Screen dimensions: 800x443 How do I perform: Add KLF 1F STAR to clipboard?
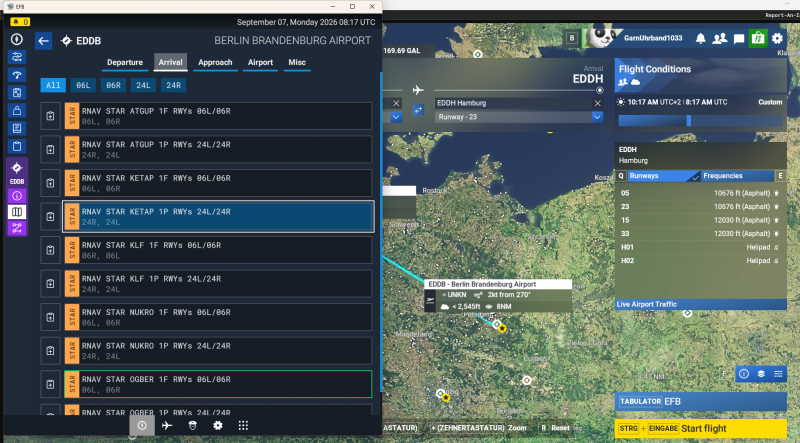51,250
